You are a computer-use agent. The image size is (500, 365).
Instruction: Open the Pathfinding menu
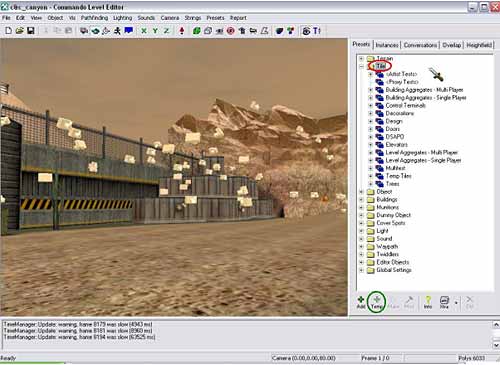tap(94, 18)
